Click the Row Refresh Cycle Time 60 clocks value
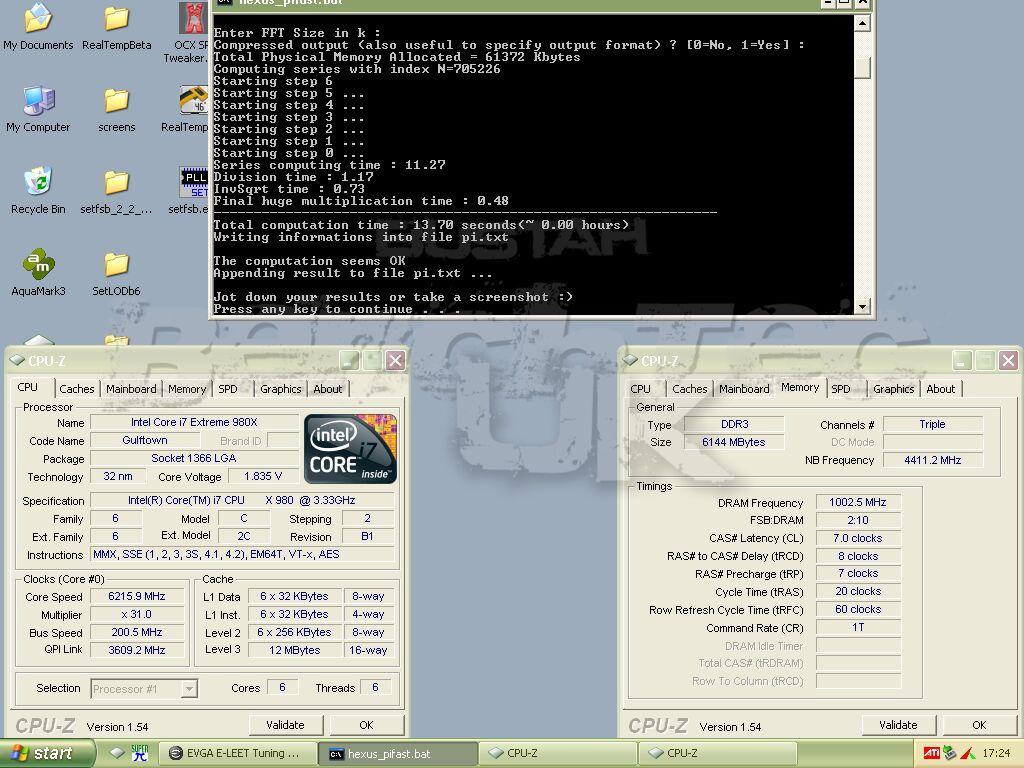 858,609
